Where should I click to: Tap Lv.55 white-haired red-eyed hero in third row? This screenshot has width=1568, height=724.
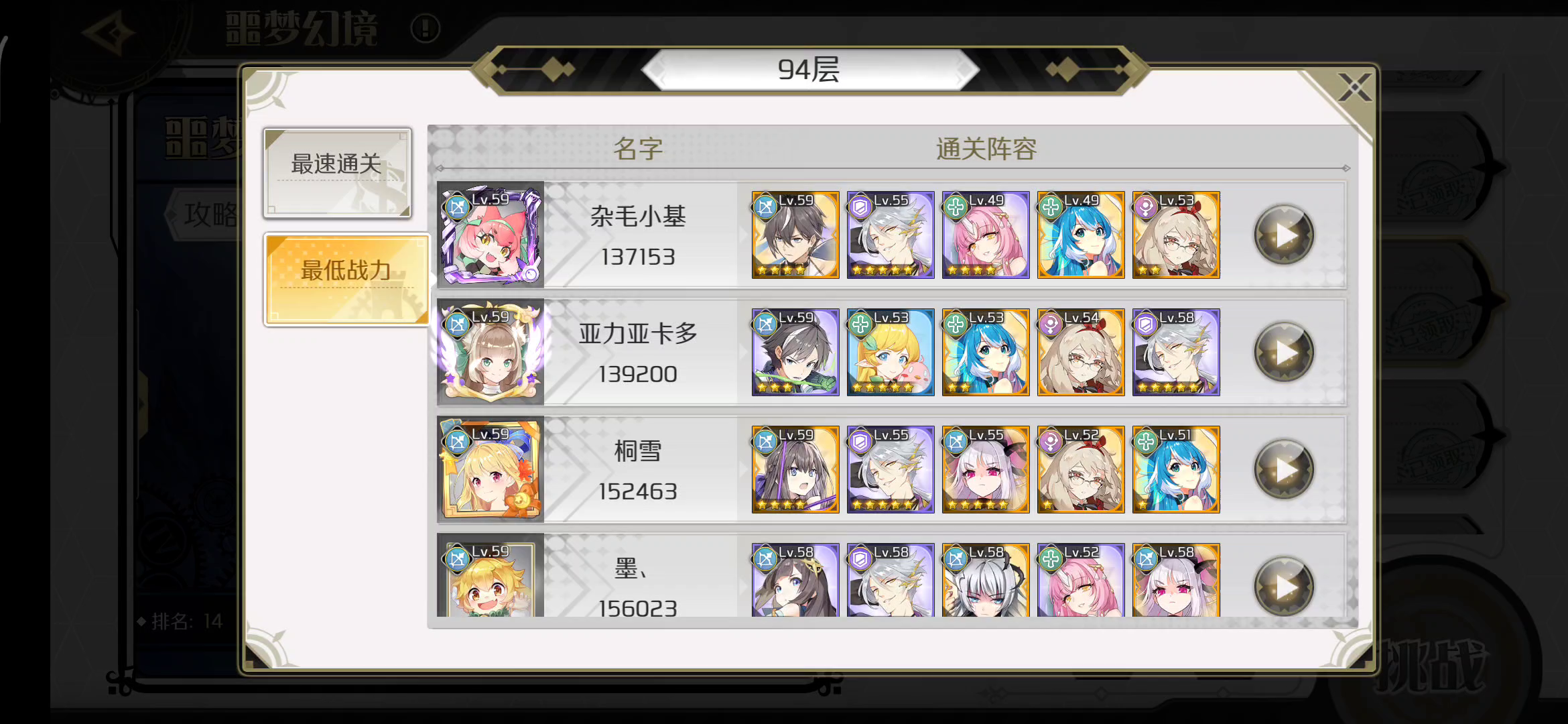click(x=985, y=469)
